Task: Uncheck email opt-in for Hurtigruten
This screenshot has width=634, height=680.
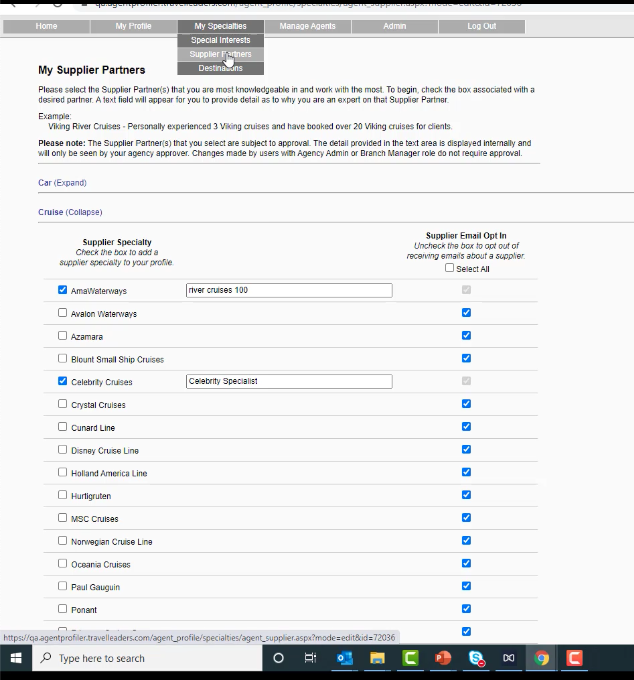Action: click(x=466, y=495)
